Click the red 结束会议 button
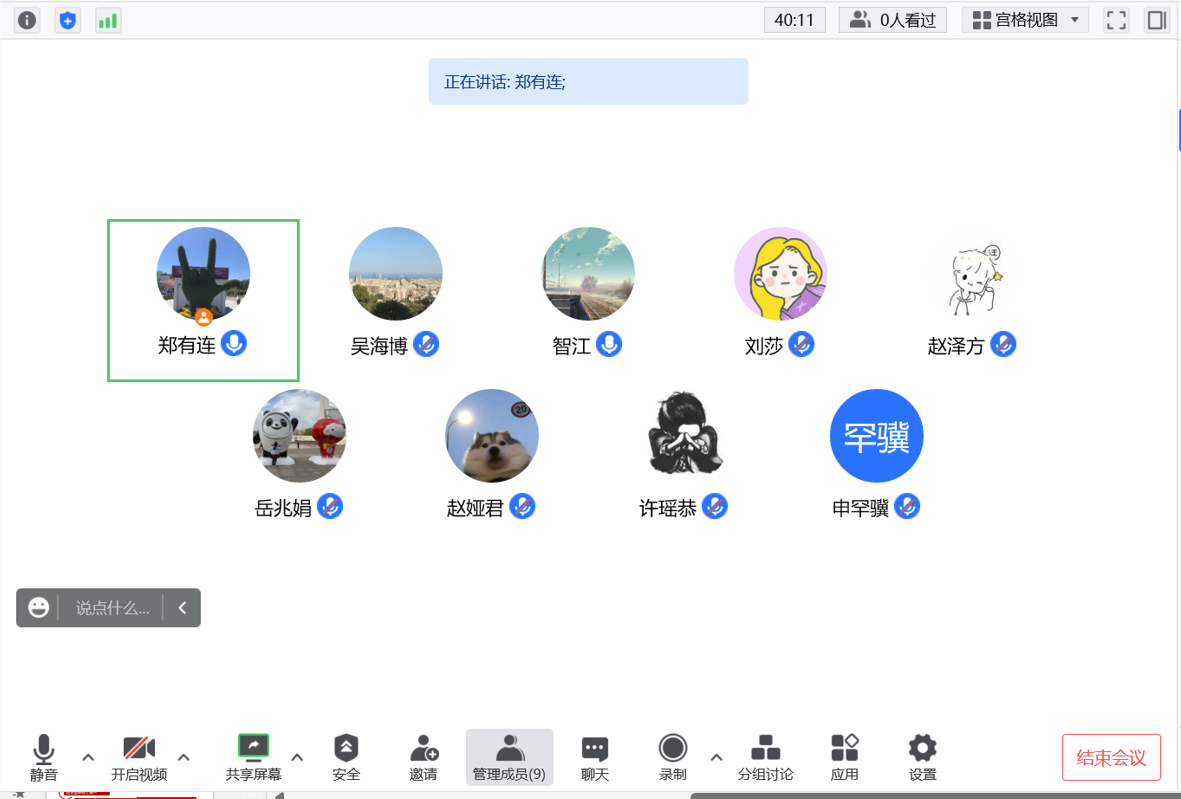The height and width of the screenshot is (799, 1181). pyautogui.click(x=1111, y=758)
